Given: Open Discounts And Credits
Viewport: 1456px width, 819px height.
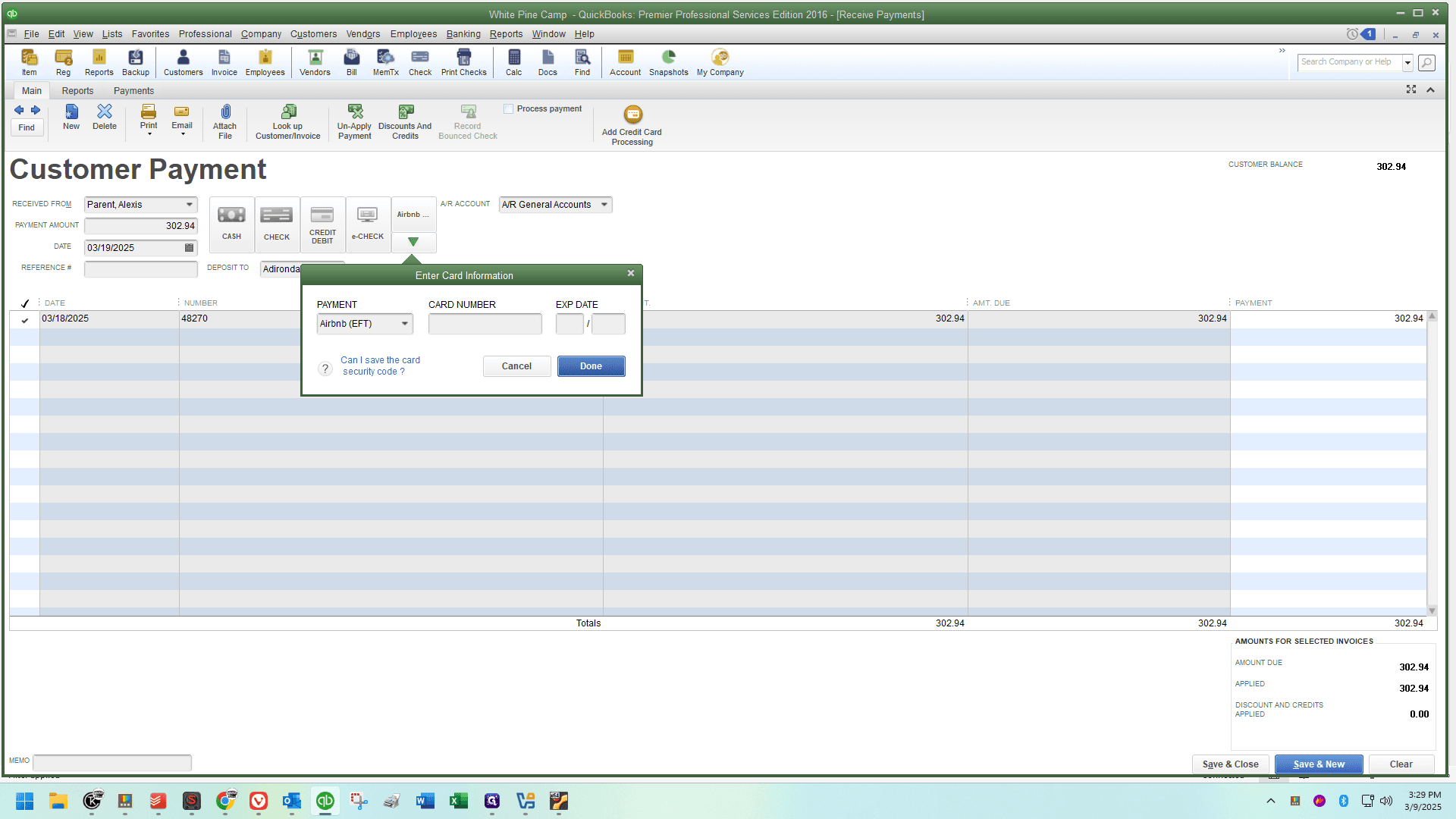Looking at the screenshot, I should click(x=405, y=122).
